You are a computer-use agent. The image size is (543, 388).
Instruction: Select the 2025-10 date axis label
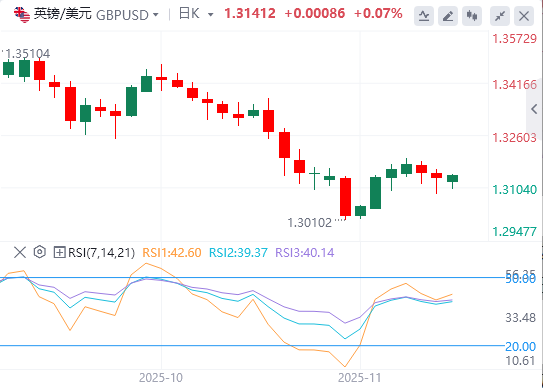(161, 378)
